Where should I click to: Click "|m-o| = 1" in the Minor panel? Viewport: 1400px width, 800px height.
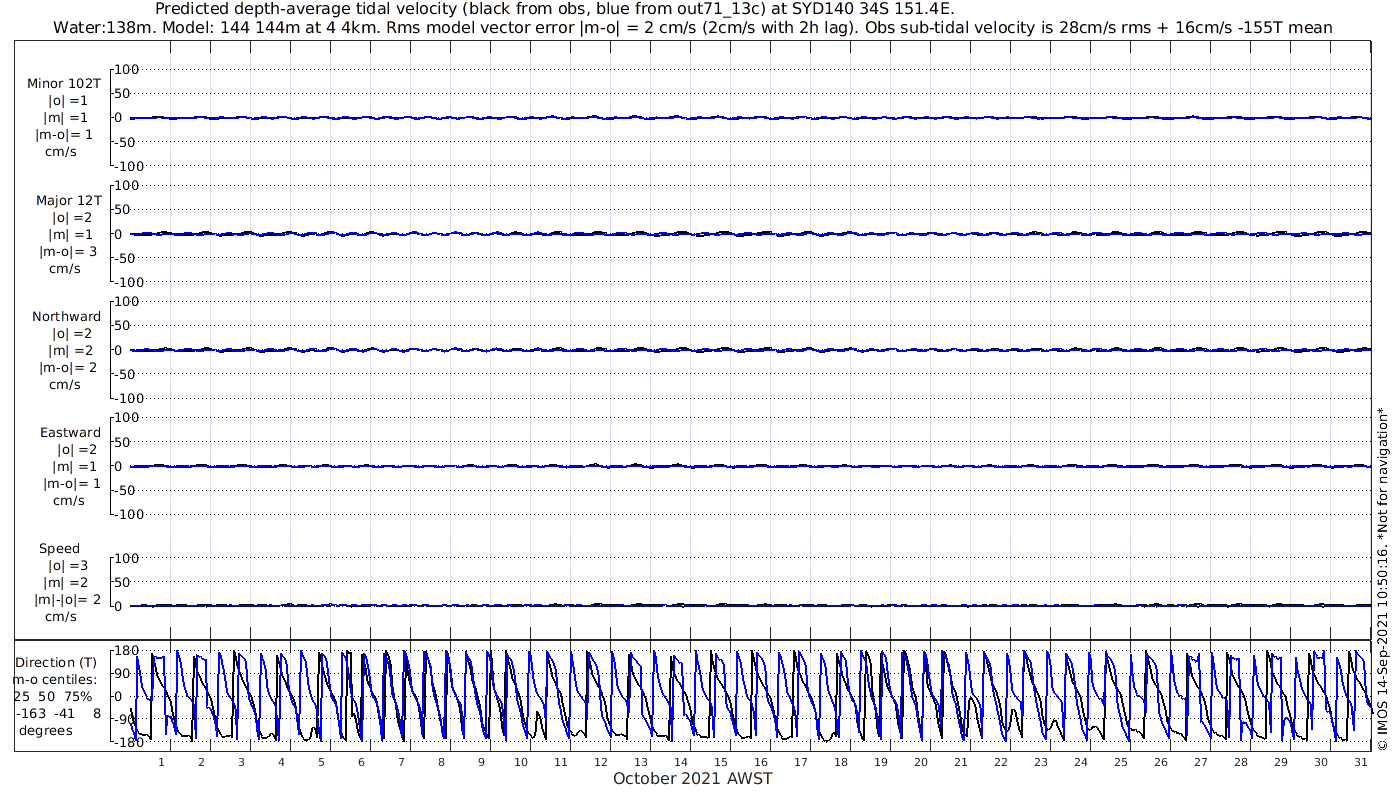coord(65,135)
